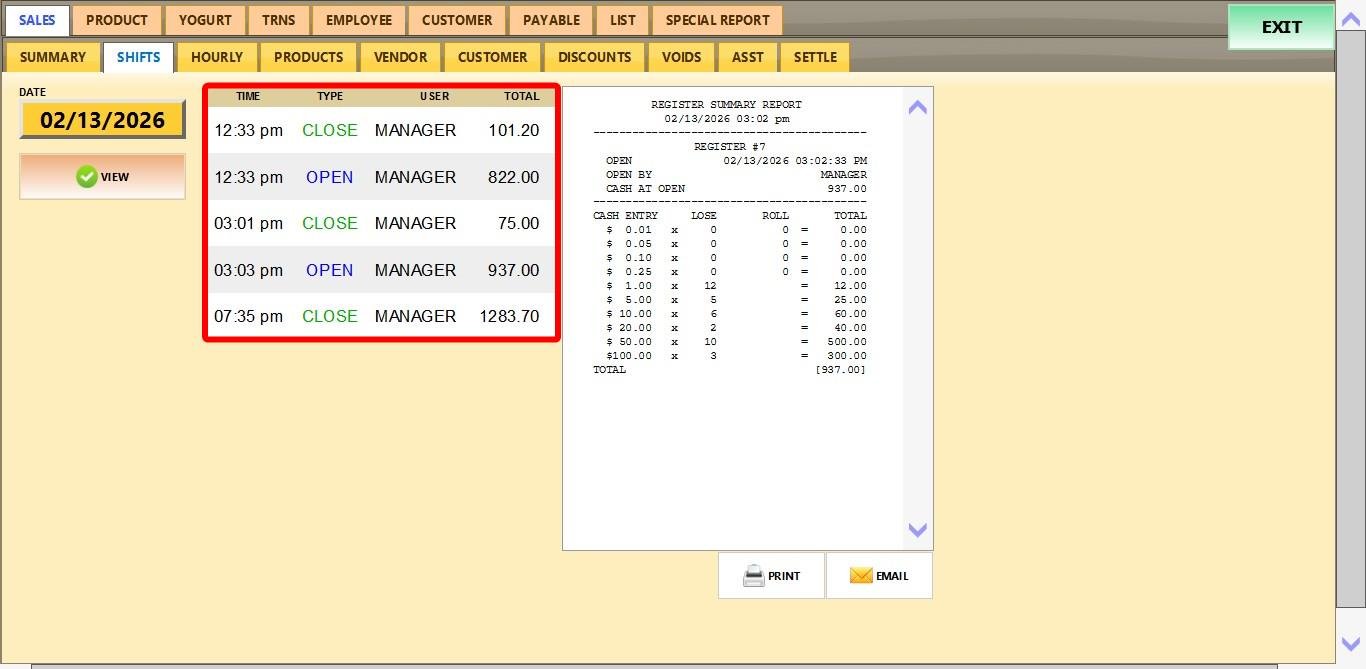Select the 03:03 pm Open shift row
Viewport: 1366px width, 669px height.
380,270
